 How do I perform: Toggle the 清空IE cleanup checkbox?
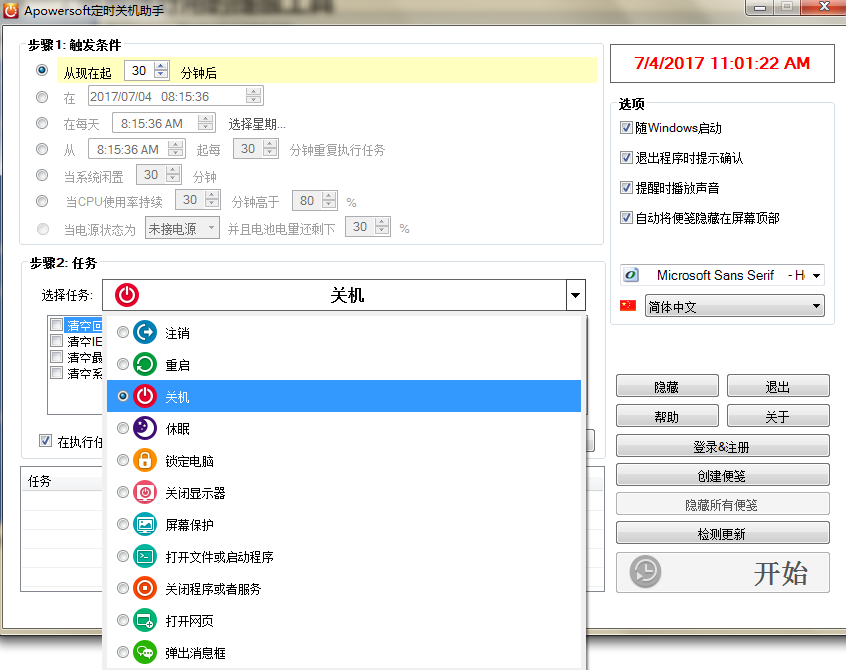pyautogui.click(x=56, y=340)
